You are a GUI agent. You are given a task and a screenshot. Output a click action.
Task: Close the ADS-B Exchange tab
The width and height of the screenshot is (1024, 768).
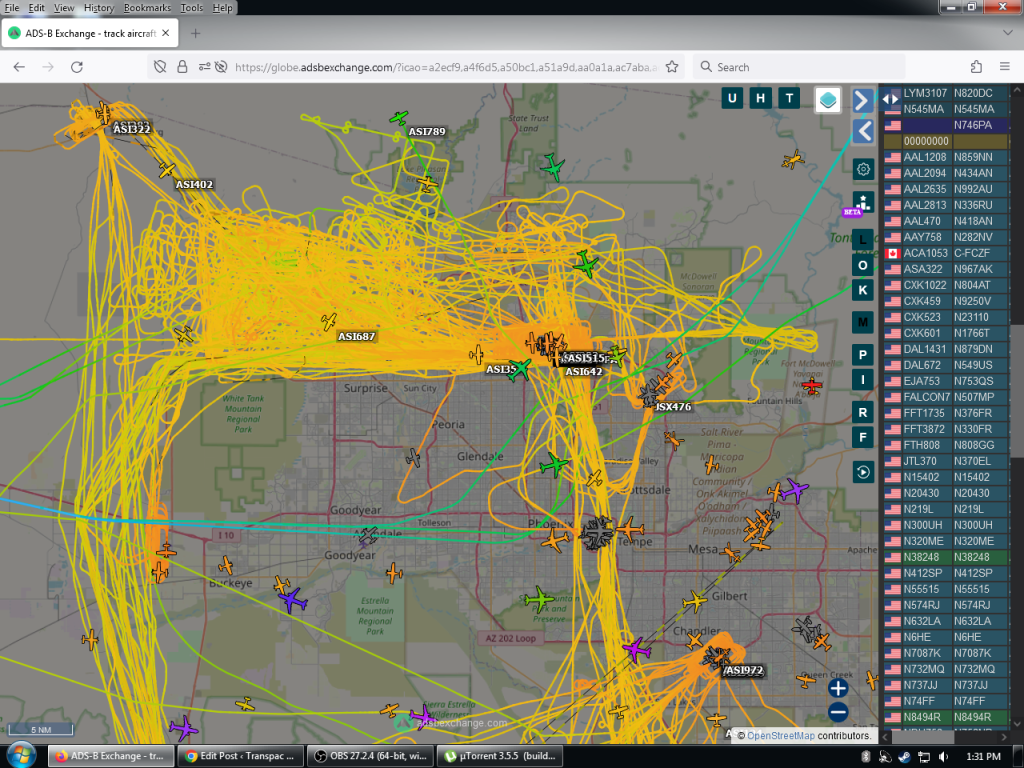tap(166, 33)
